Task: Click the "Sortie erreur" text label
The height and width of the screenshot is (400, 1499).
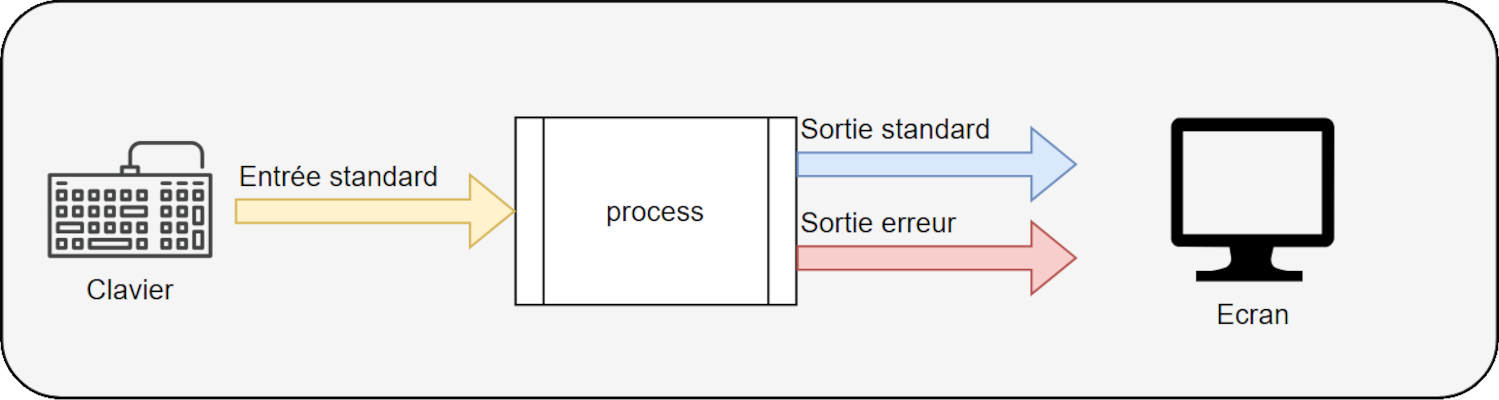Action: 878,223
